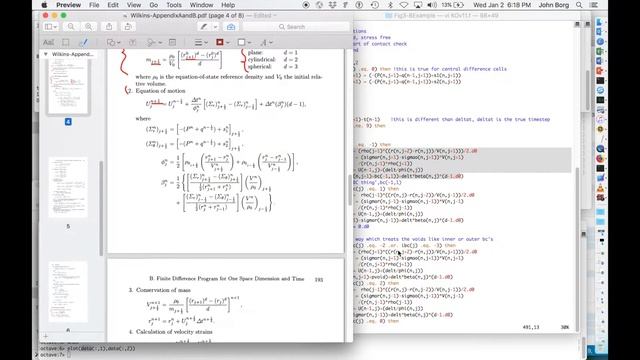Open the Help menu

(x=228, y=5)
